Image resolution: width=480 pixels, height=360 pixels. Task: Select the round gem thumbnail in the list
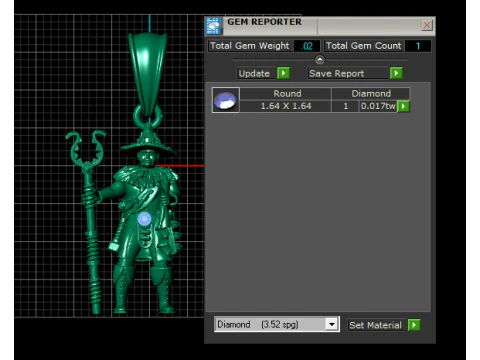point(226,100)
